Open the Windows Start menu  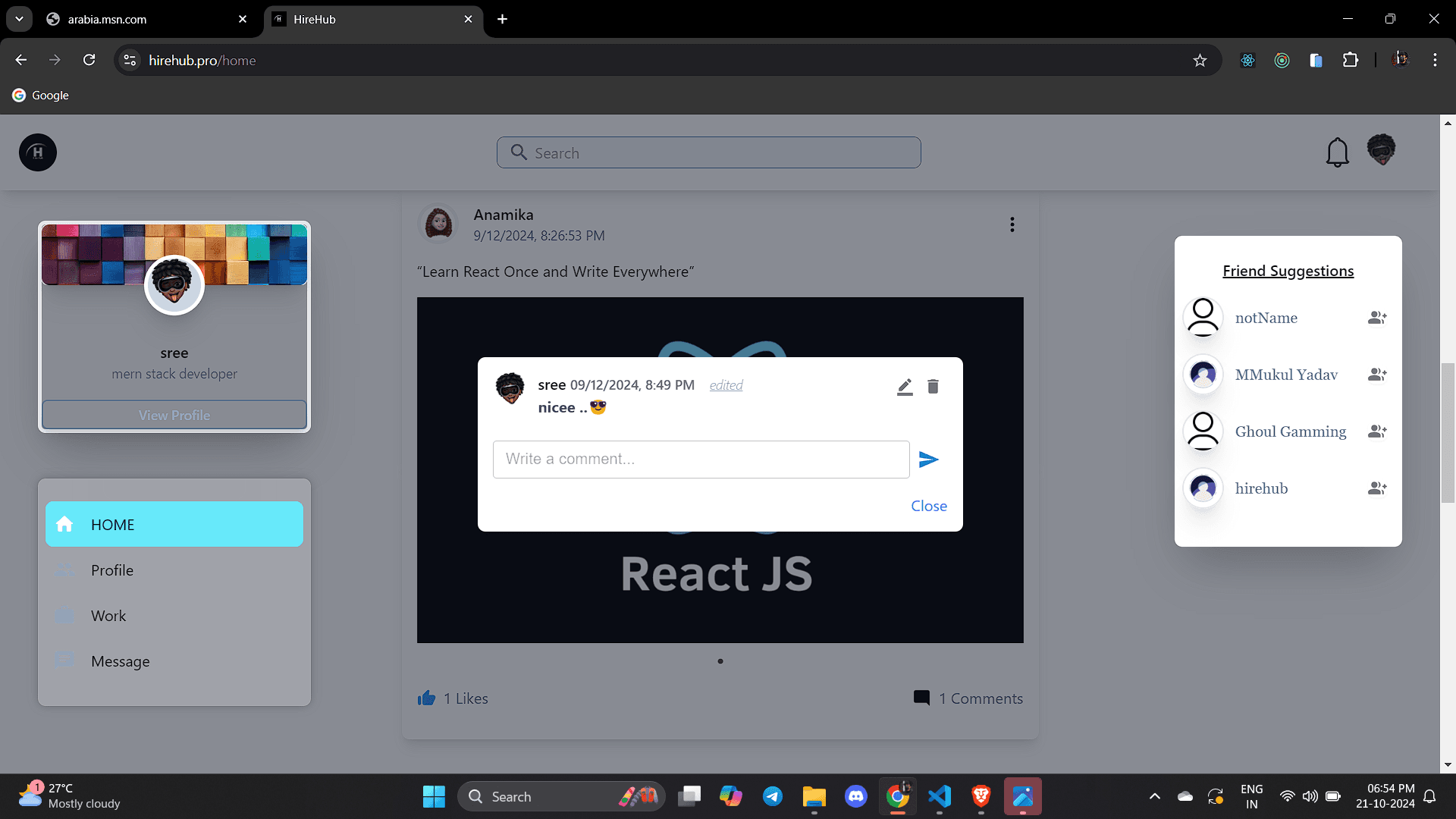434,796
